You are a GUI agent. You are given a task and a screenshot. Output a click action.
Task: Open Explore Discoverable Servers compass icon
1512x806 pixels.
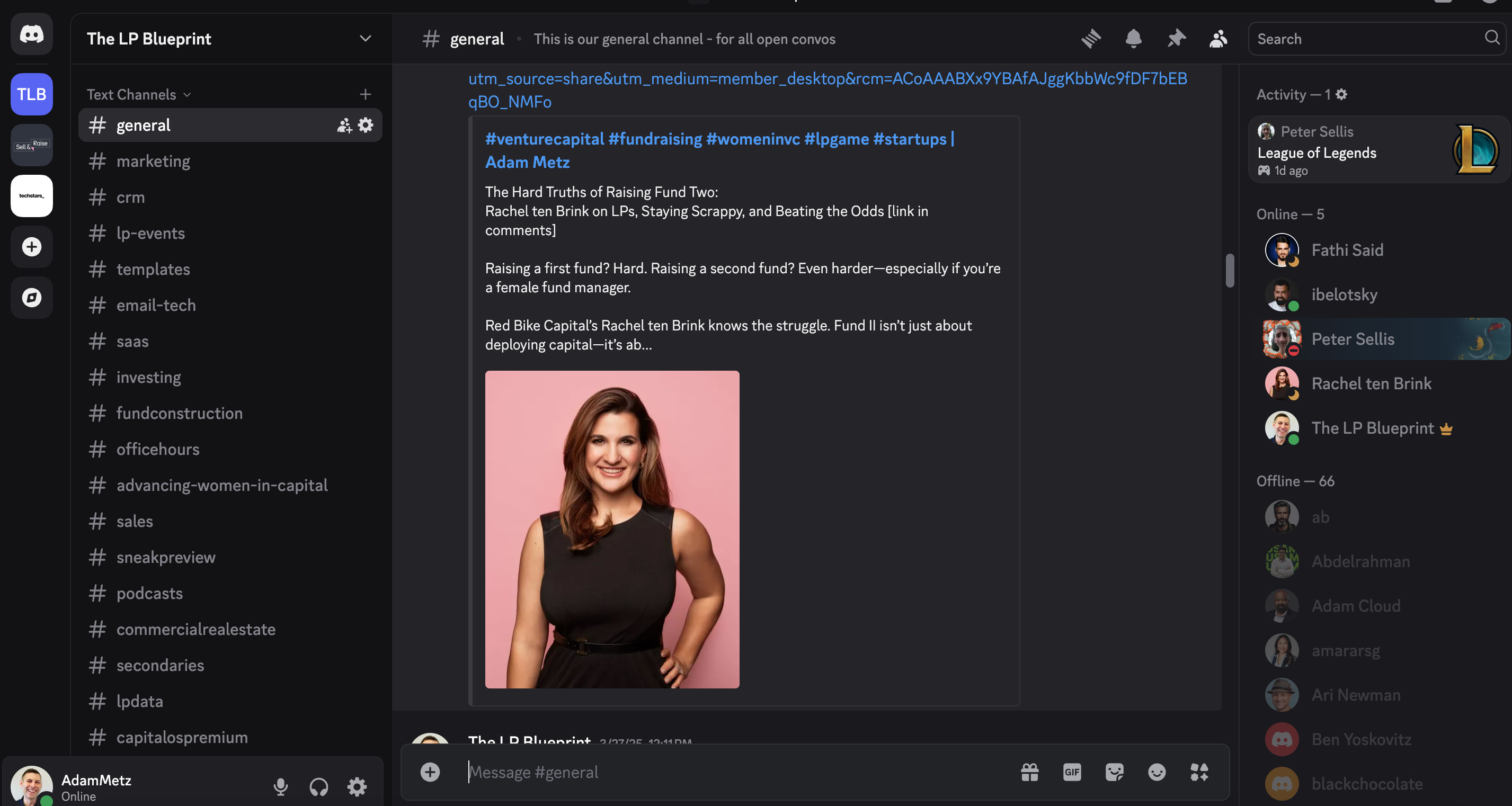[x=32, y=298]
